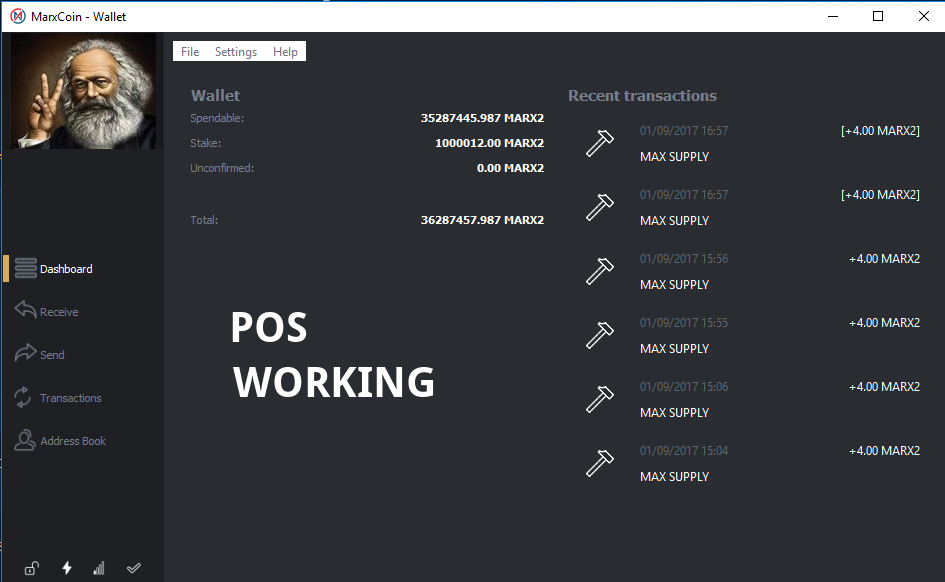
Task: Open the Help menu
Action: pos(285,52)
